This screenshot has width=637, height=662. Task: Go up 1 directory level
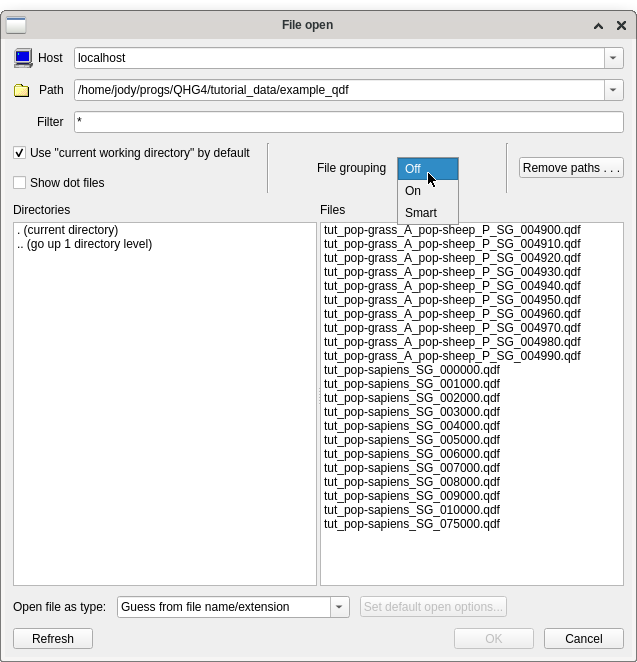85,244
